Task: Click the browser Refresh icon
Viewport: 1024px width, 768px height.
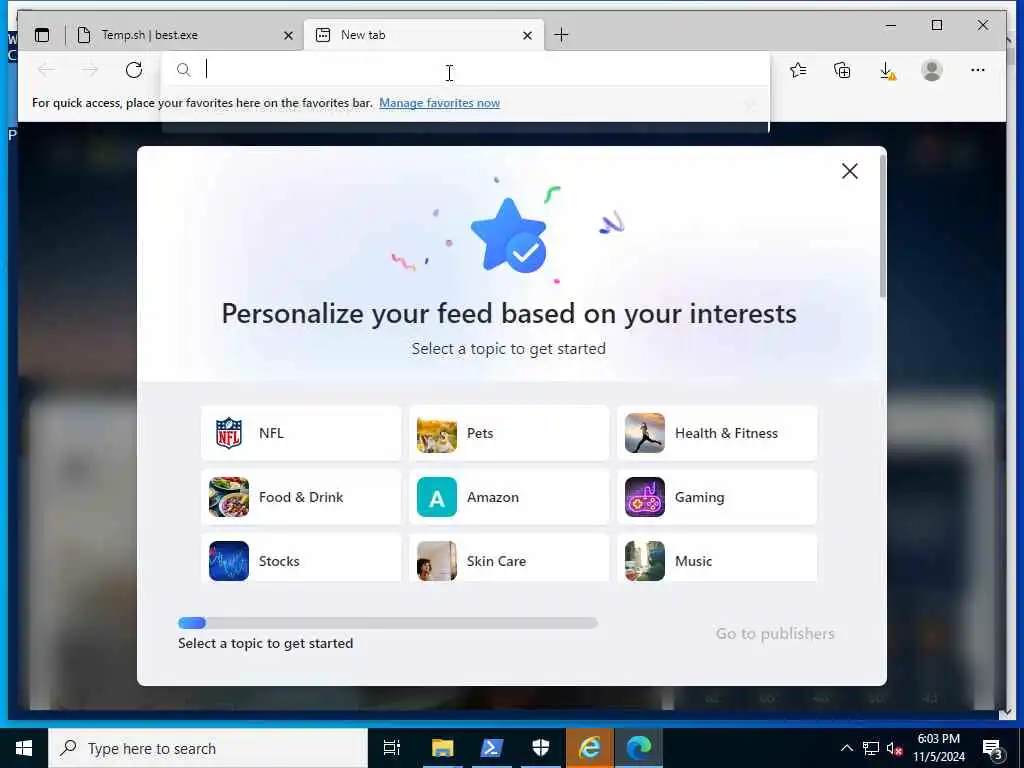Action: point(134,70)
